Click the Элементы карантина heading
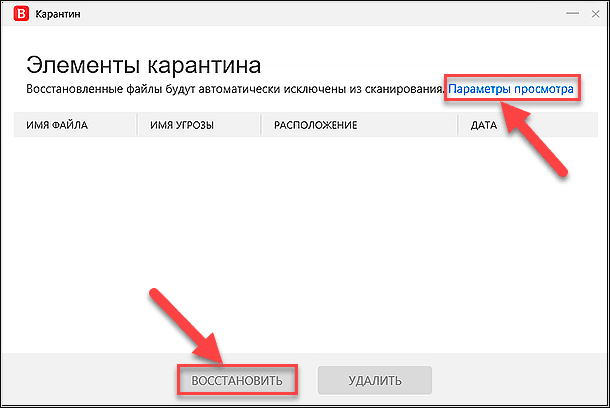The height and width of the screenshot is (408, 610). 144,65
